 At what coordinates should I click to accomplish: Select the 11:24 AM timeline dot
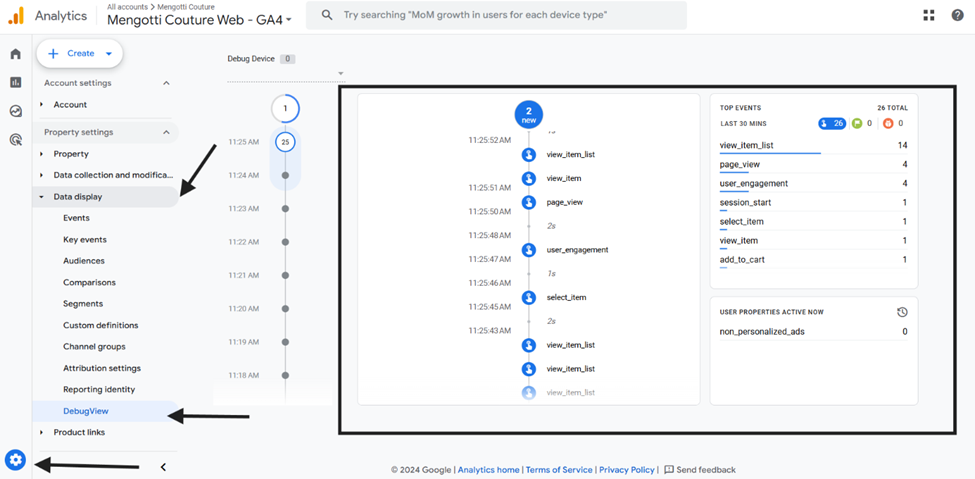point(285,175)
